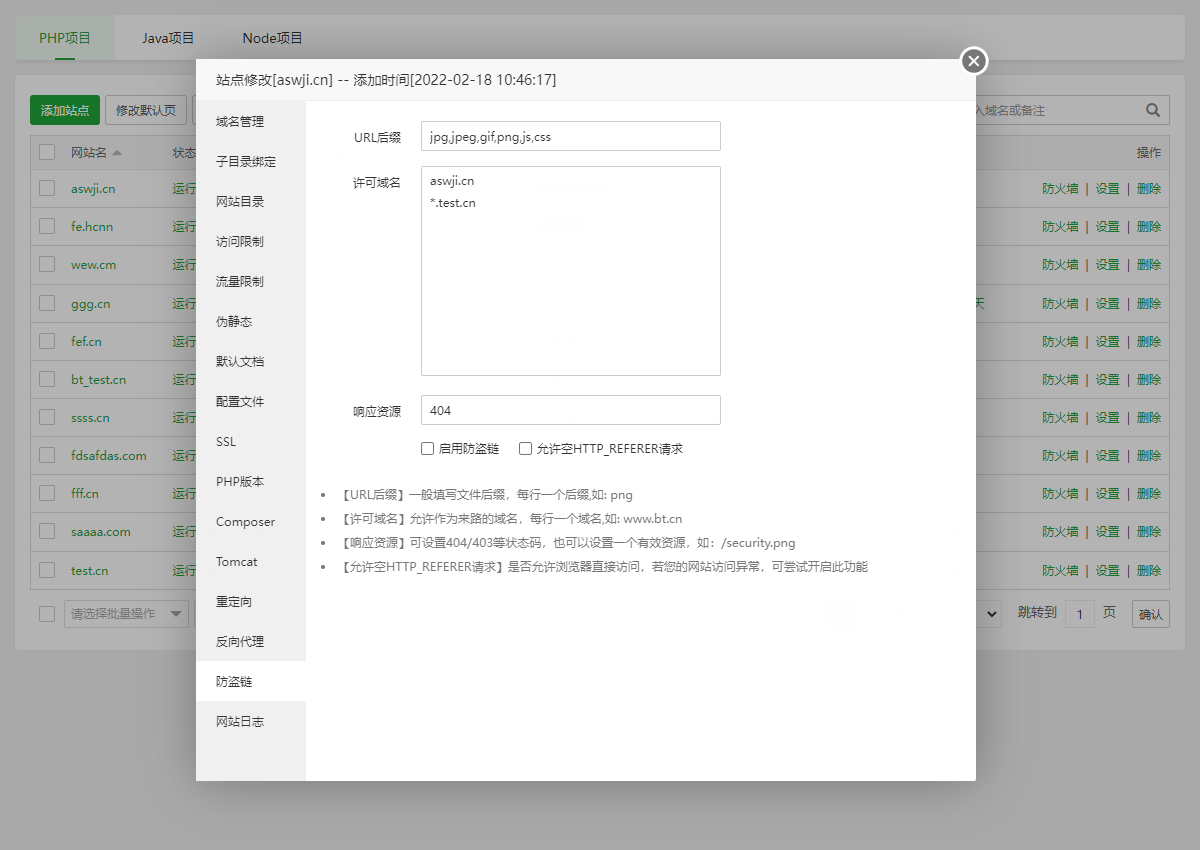Select the checkbox next to aswji.cn
Viewport: 1200px width, 850px height.
click(46, 188)
